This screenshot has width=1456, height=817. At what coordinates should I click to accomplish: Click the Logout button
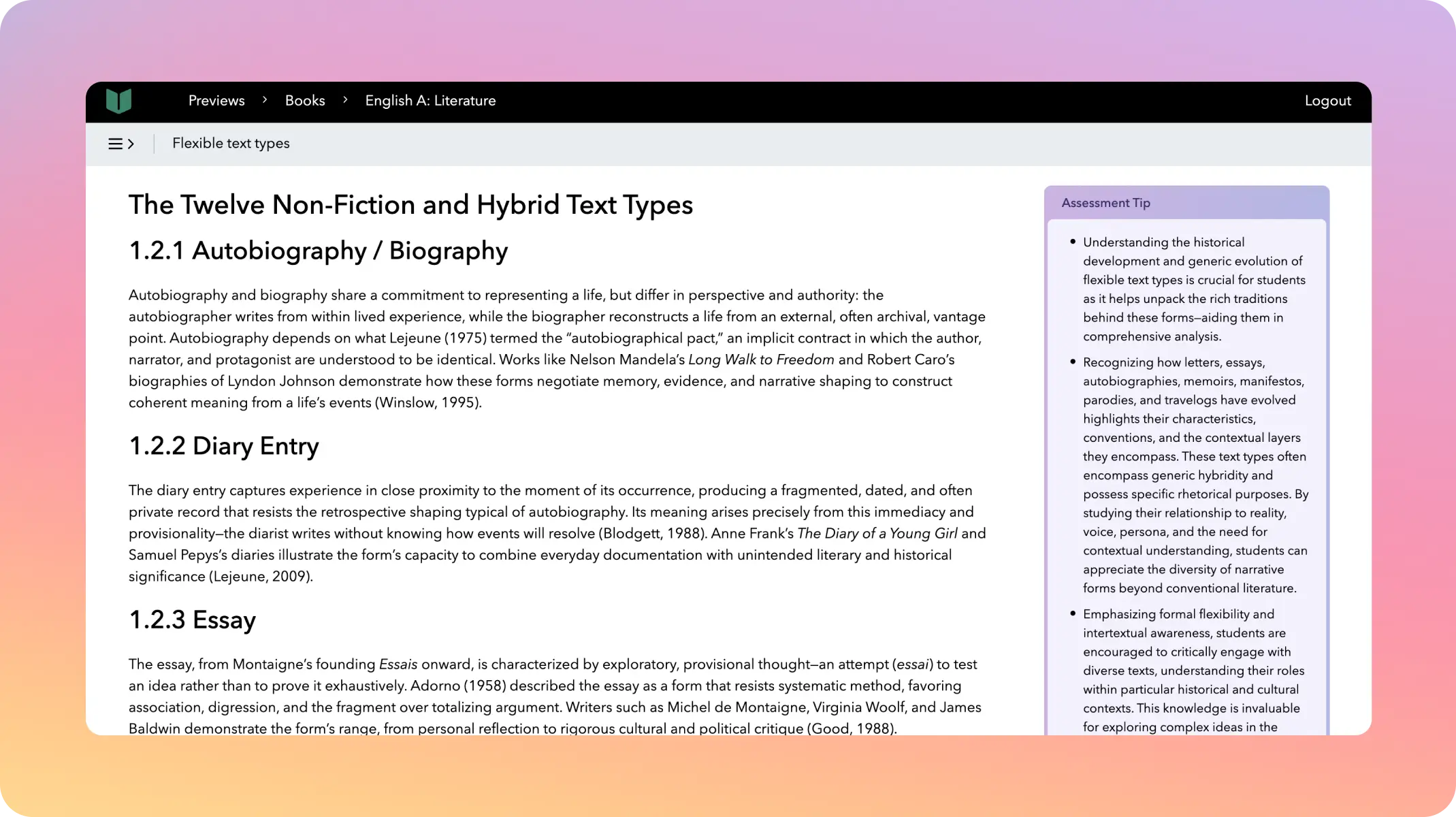click(1327, 101)
